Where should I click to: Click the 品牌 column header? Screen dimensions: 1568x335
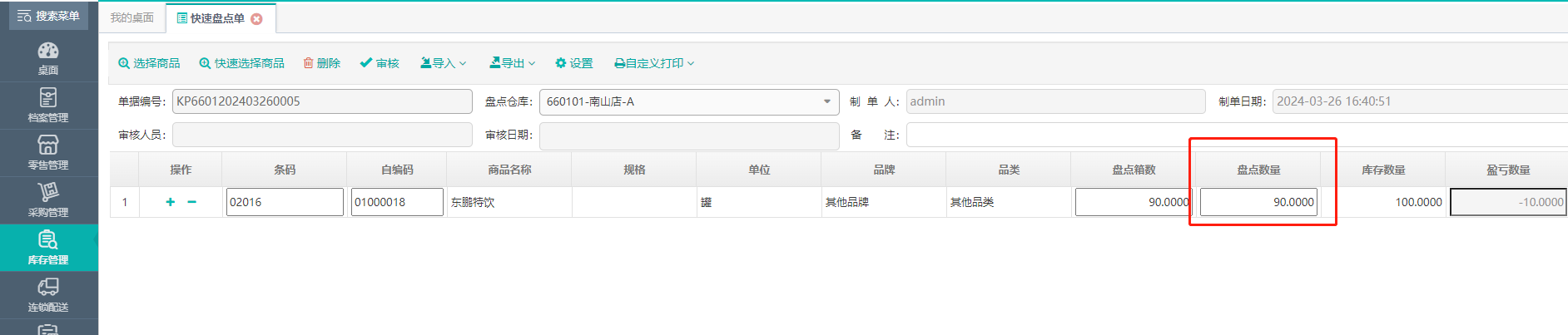click(884, 170)
